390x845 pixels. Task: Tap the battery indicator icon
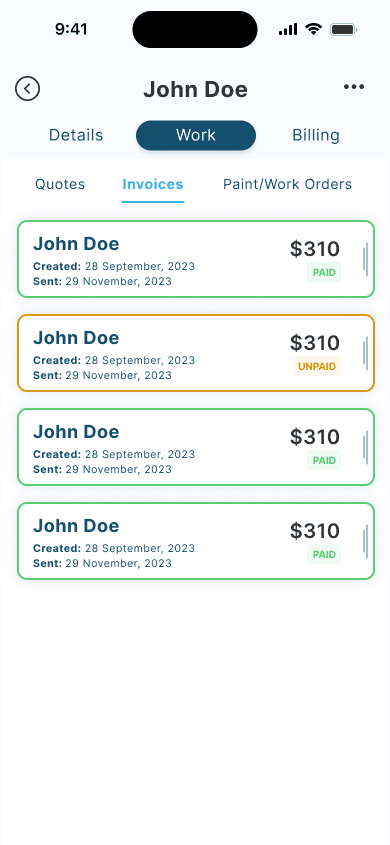[344, 30]
